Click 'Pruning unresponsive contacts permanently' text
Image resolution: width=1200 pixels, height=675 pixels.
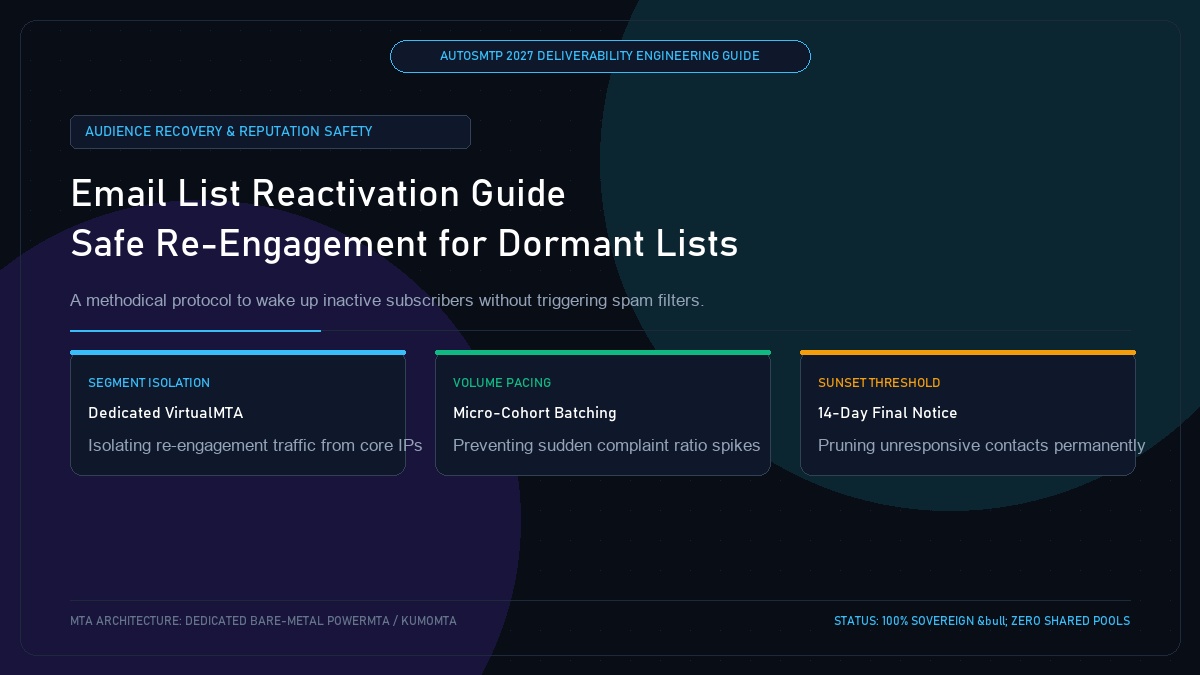click(x=982, y=445)
